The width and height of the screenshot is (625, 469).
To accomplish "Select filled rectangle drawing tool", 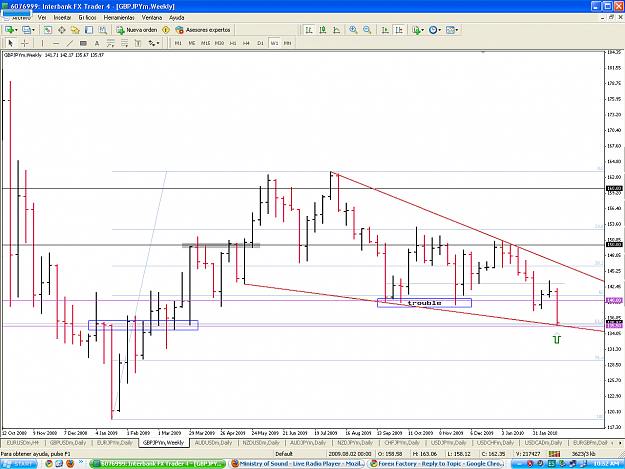I will [83, 43].
